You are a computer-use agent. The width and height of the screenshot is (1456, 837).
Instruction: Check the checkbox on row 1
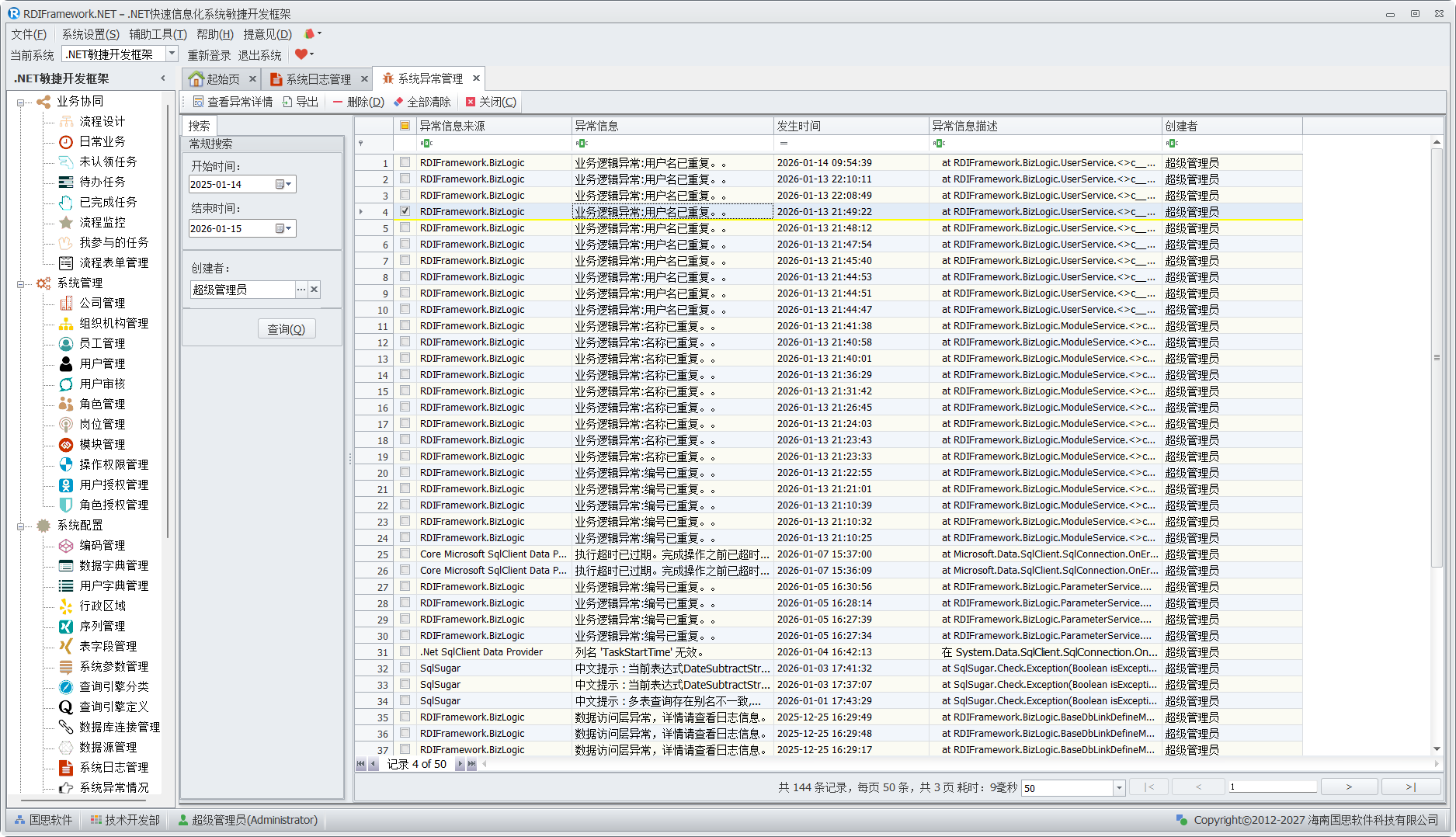pyautogui.click(x=405, y=162)
